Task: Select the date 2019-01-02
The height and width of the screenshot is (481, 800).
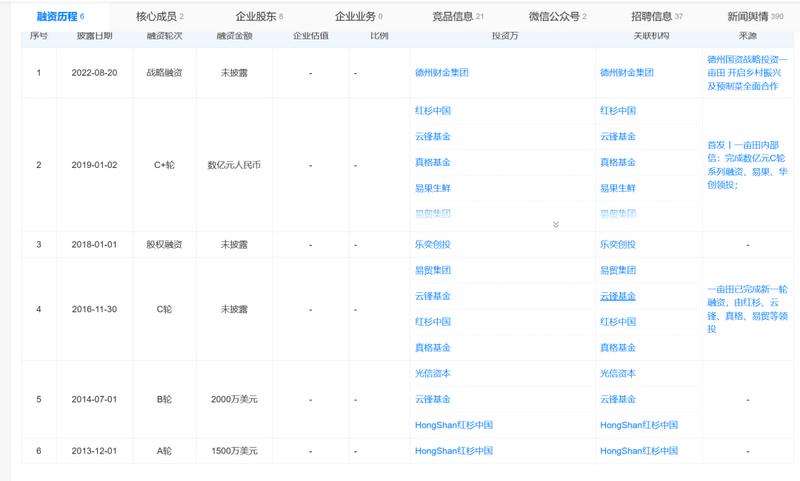Action: coord(94,165)
